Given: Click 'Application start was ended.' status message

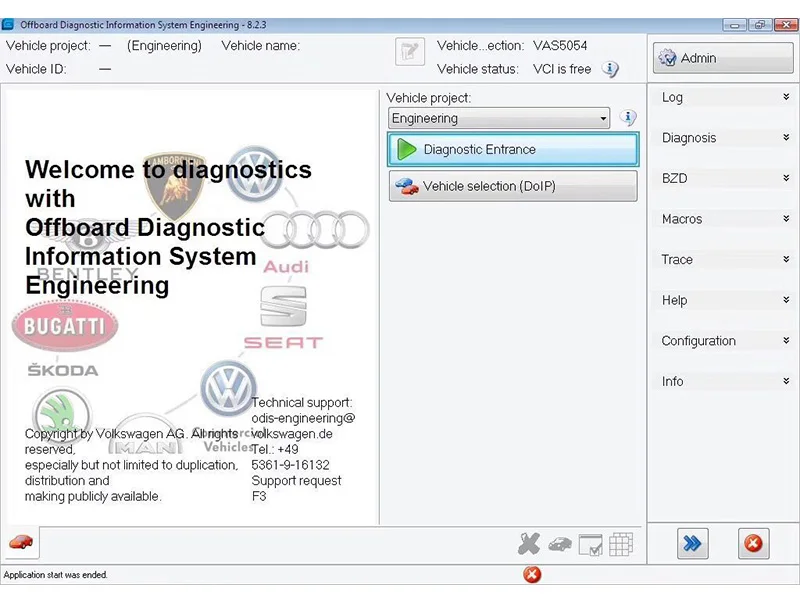Looking at the screenshot, I should tap(55, 575).
